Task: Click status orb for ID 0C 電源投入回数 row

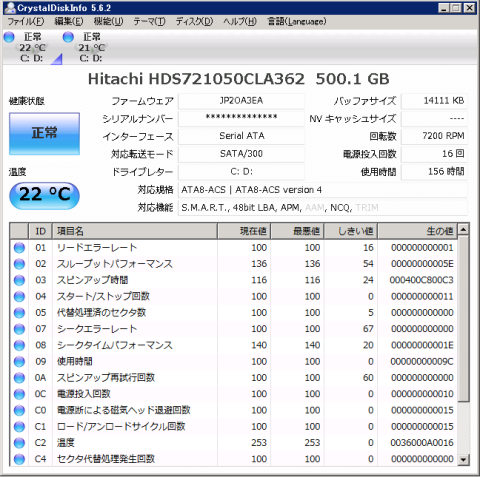Action: 19,394
